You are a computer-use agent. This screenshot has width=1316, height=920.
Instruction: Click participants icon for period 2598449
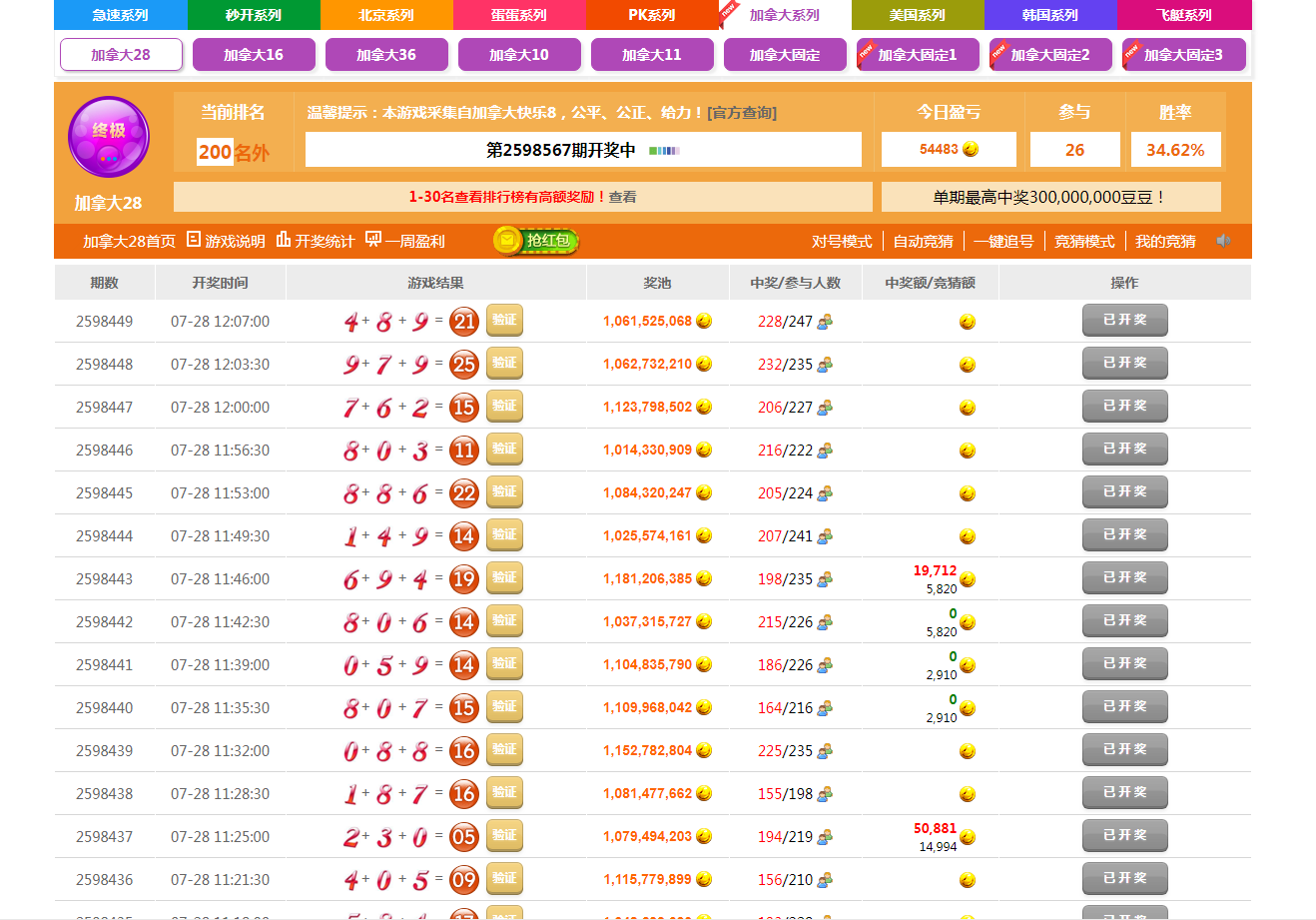(x=825, y=322)
